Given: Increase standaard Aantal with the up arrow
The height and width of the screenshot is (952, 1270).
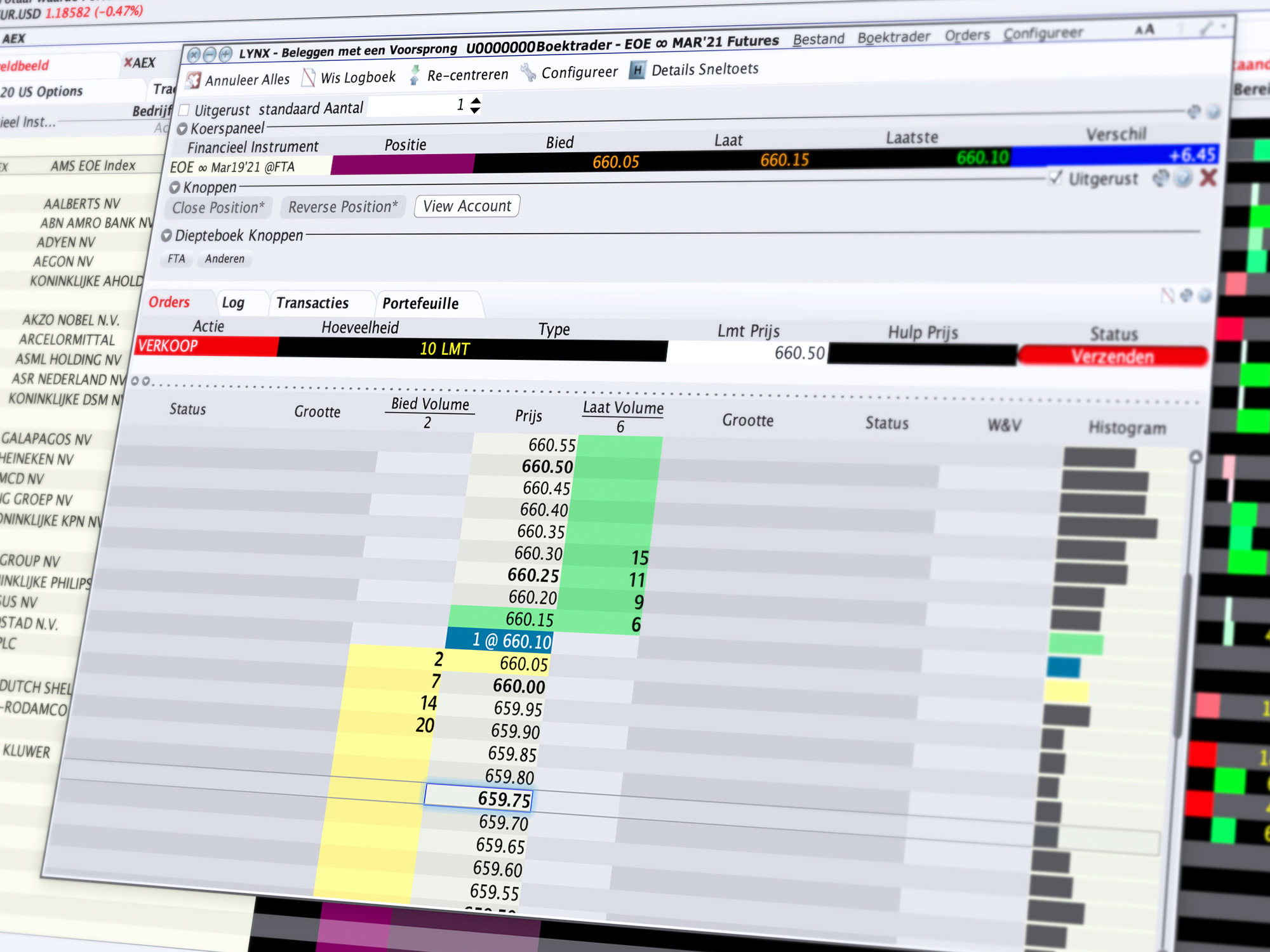Looking at the screenshot, I should point(476,100).
